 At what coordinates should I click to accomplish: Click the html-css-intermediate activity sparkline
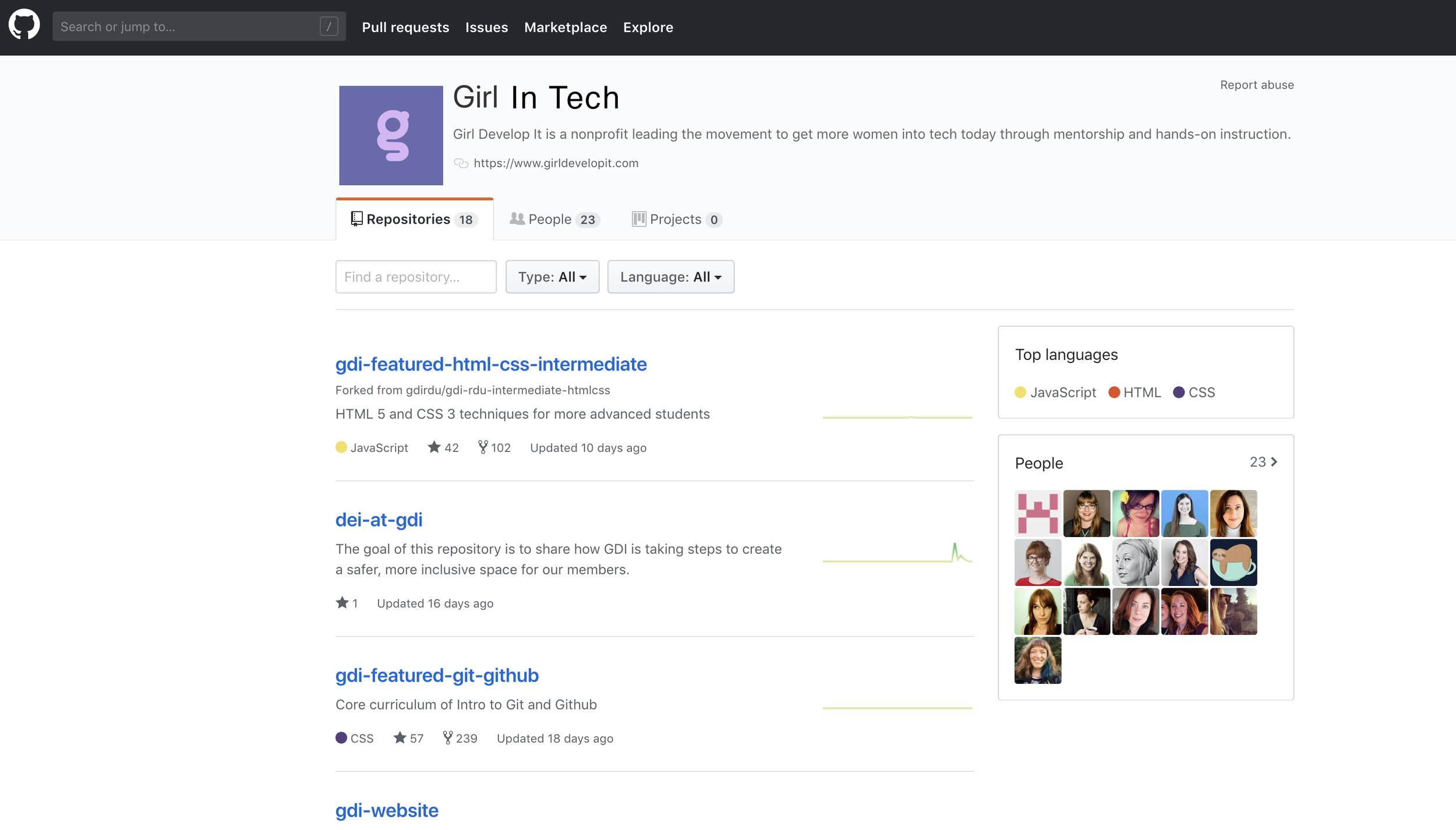click(897, 417)
